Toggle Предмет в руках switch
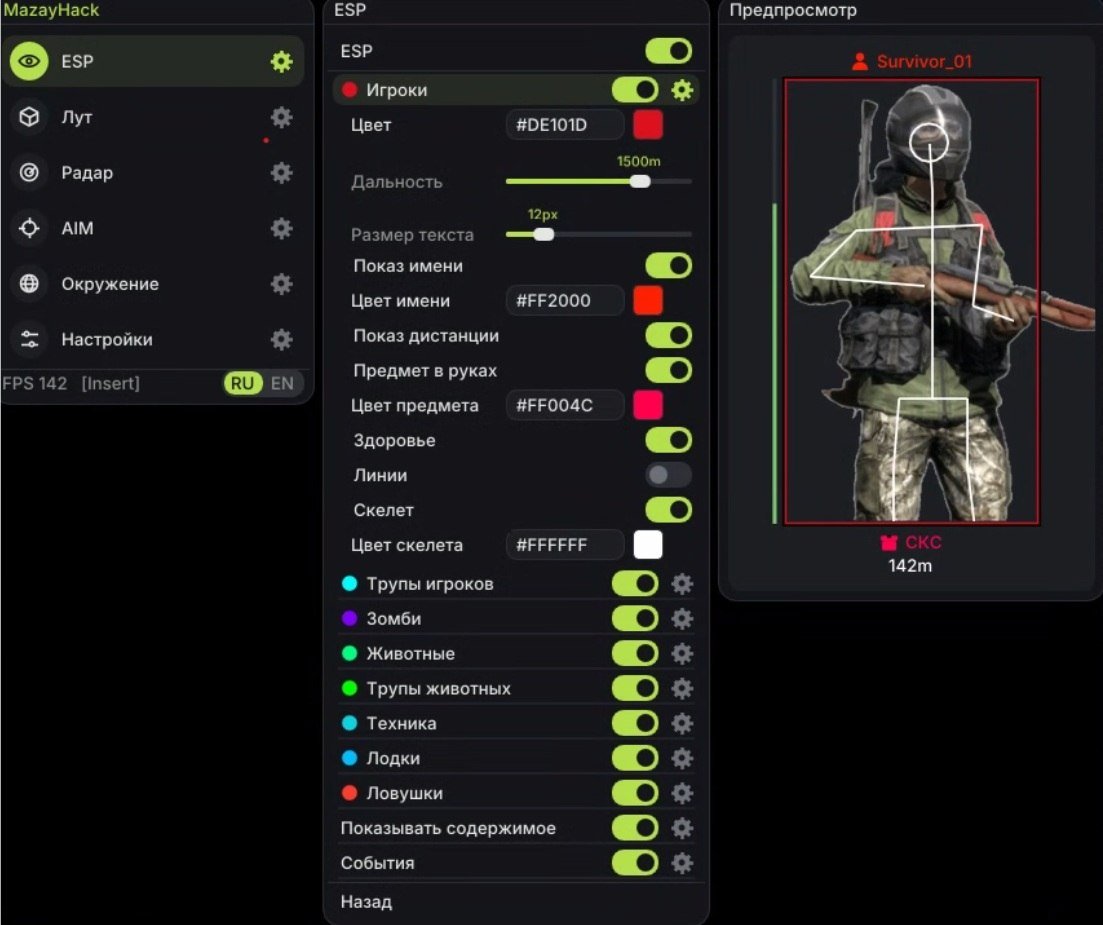 click(x=668, y=370)
